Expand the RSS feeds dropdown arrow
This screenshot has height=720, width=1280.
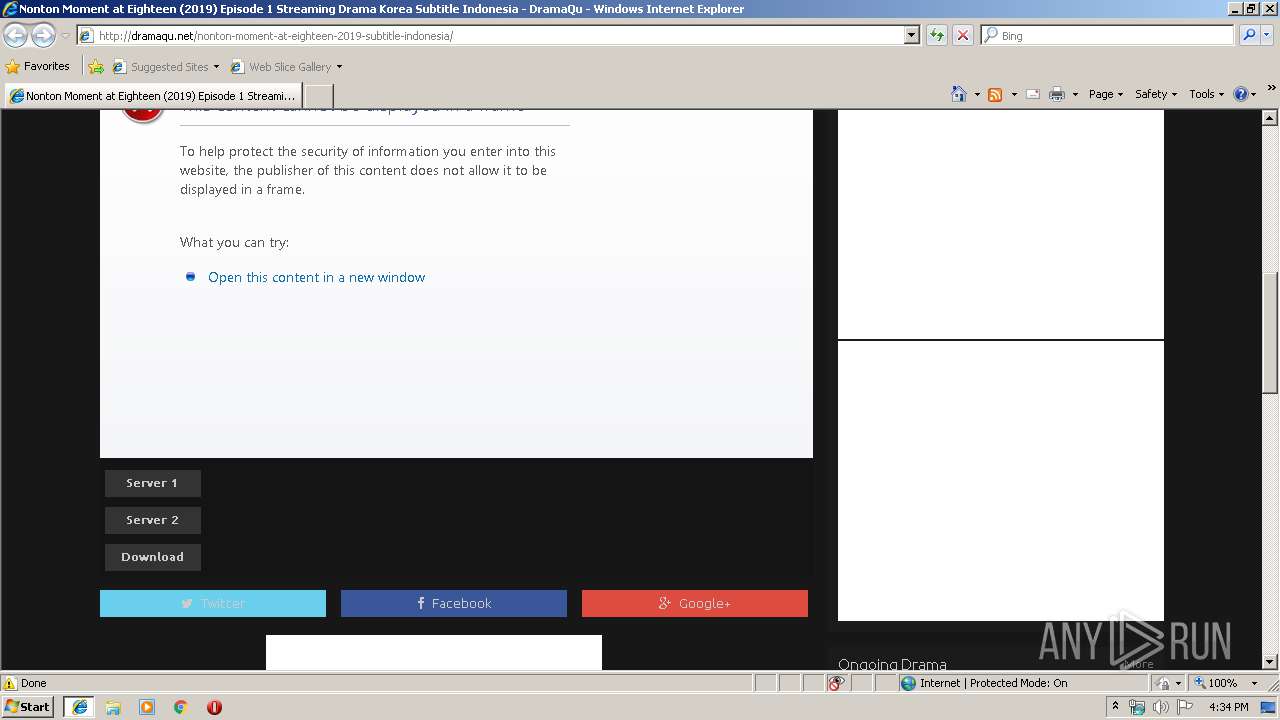pos(1014,94)
